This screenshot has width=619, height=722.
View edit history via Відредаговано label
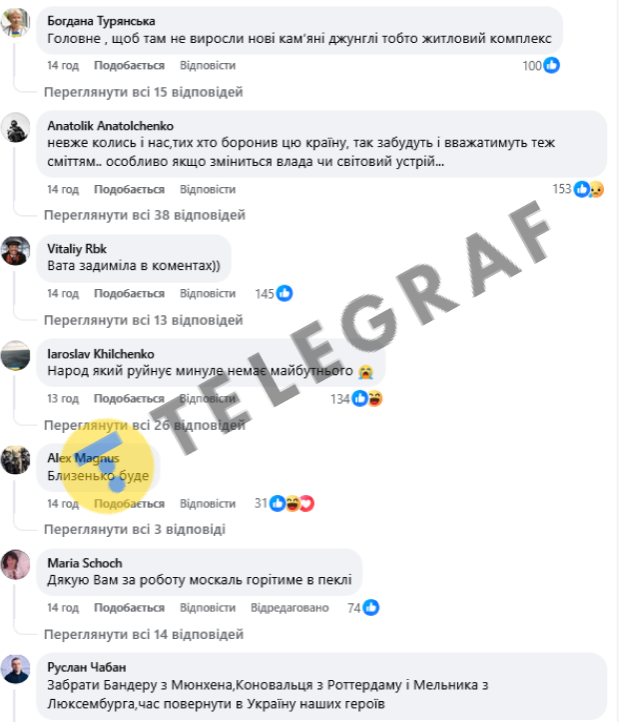[290, 608]
